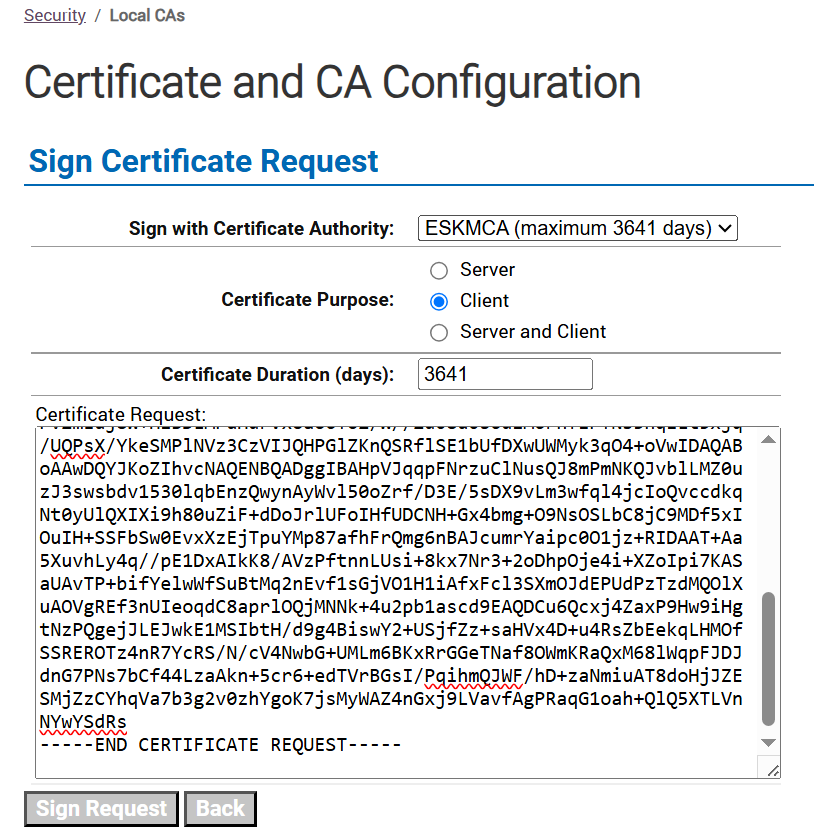Click the Certificate Duration days field
The width and height of the screenshot is (814, 837).
(x=505, y=374)
